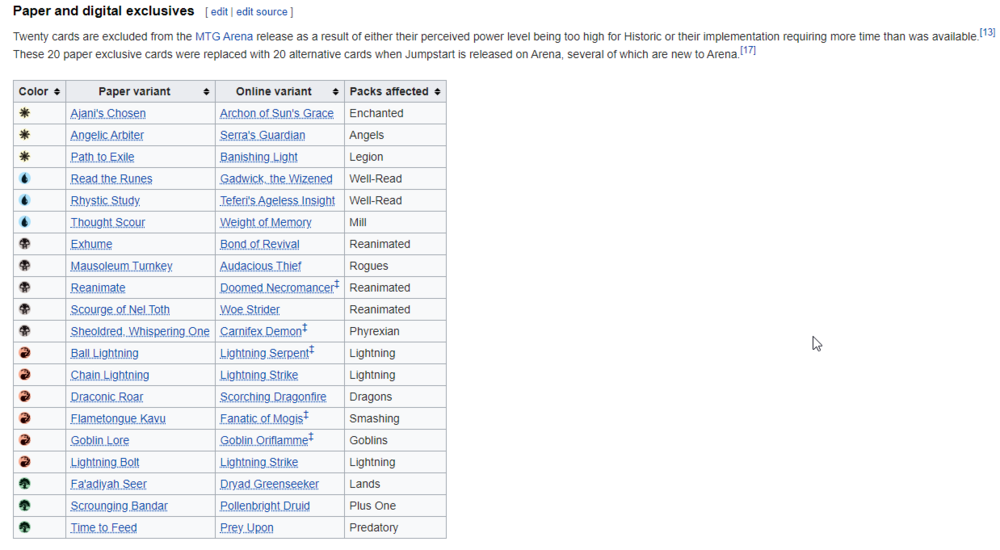Click the black mana icon beside Exhume
1000x550 pixels.
24,244
